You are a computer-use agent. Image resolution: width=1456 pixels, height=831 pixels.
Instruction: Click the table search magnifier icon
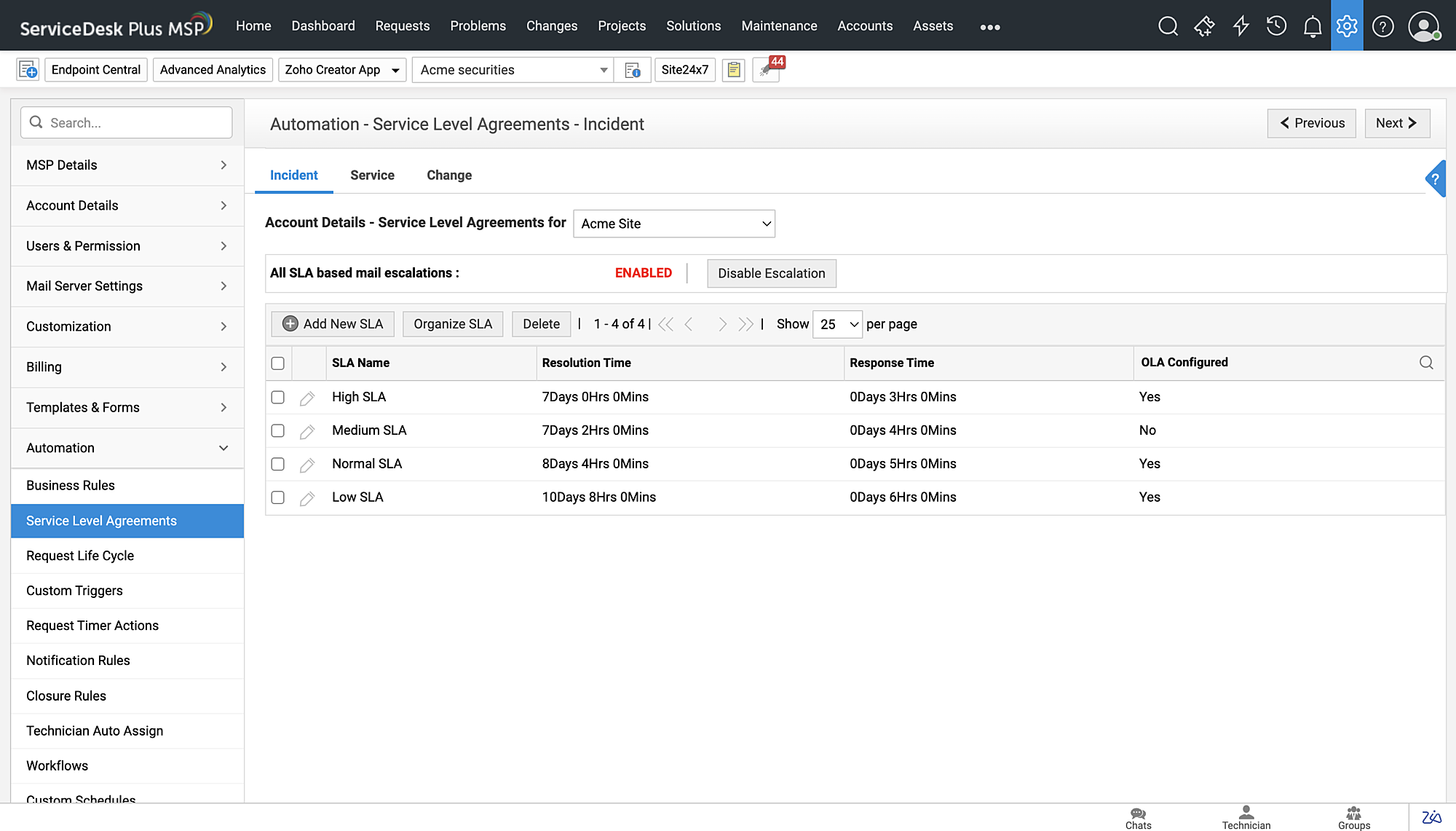[x=1426, y=363]
